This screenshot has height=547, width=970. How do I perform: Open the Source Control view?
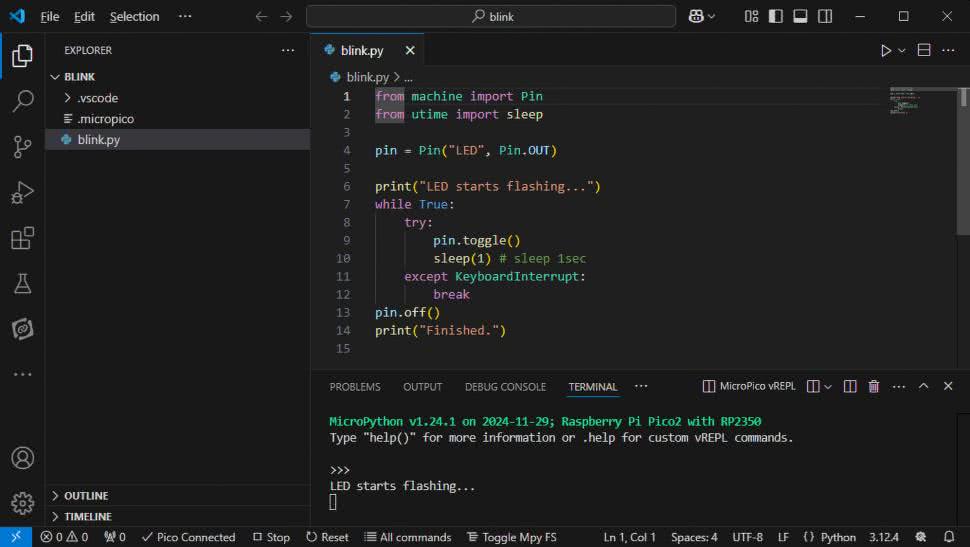point(22,147)
